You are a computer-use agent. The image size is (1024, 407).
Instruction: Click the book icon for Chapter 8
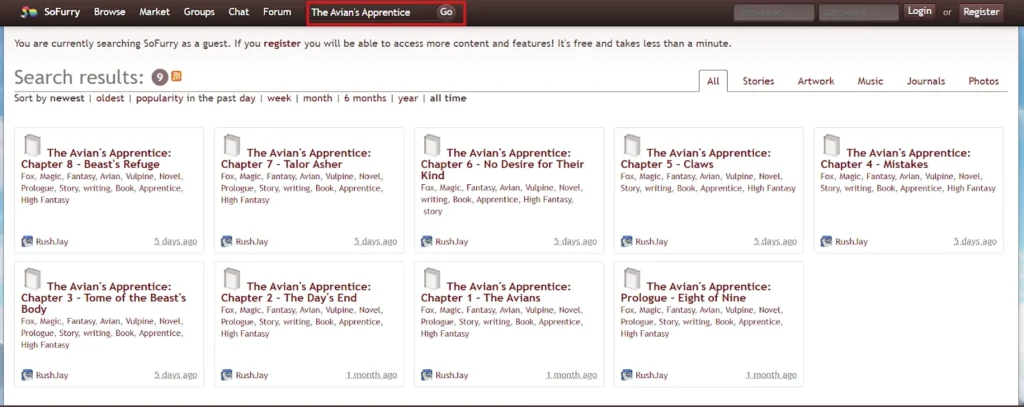[32, 144]
